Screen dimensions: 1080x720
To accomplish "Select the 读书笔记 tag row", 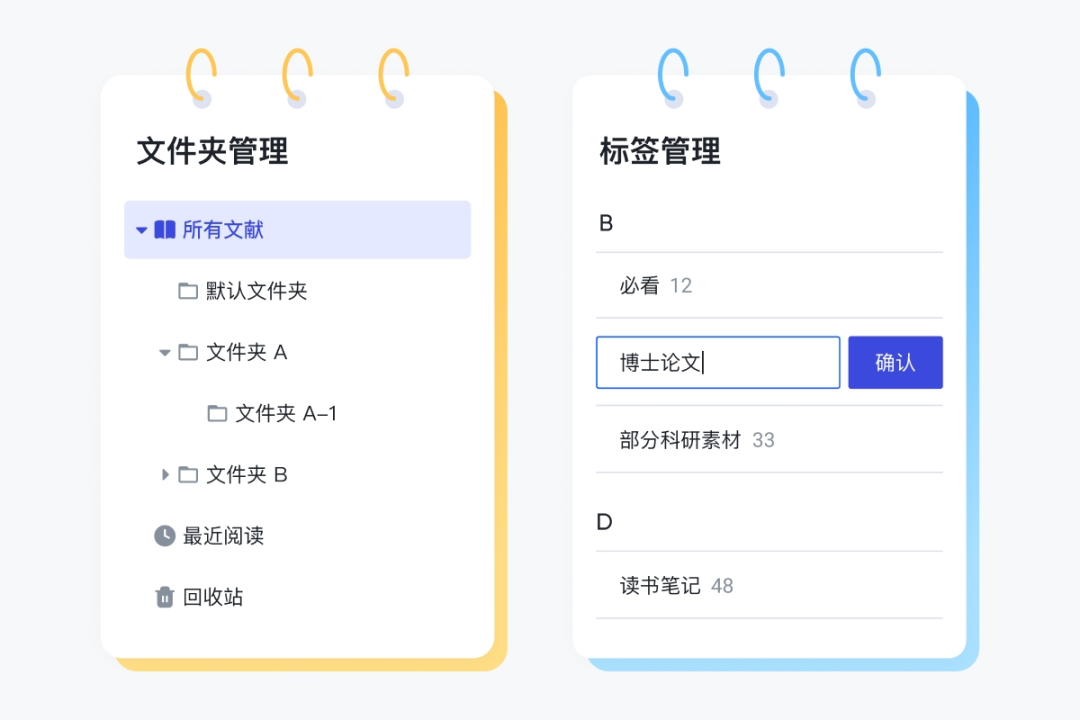I will 769,586.
